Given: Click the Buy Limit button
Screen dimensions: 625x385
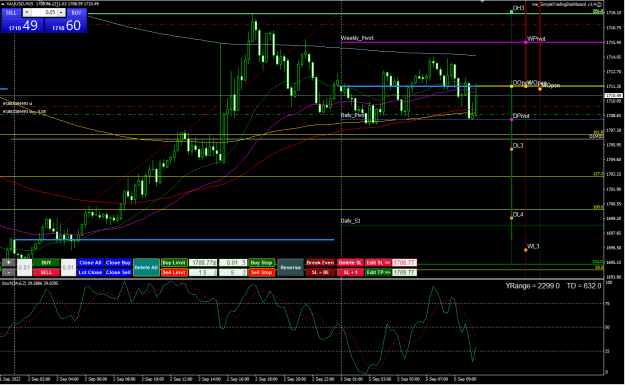Looking at the screenshot, I should [x=174, y=263].
